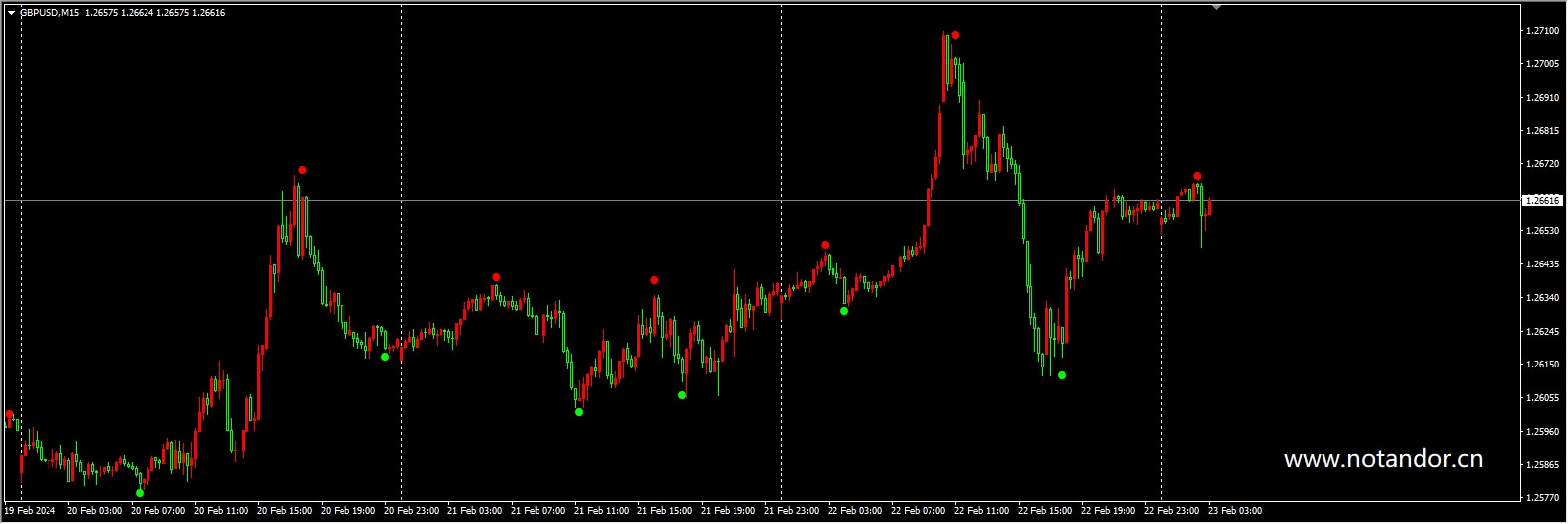
Task: Click the 1.25865 price axis label
Action: pos(1542,465)
